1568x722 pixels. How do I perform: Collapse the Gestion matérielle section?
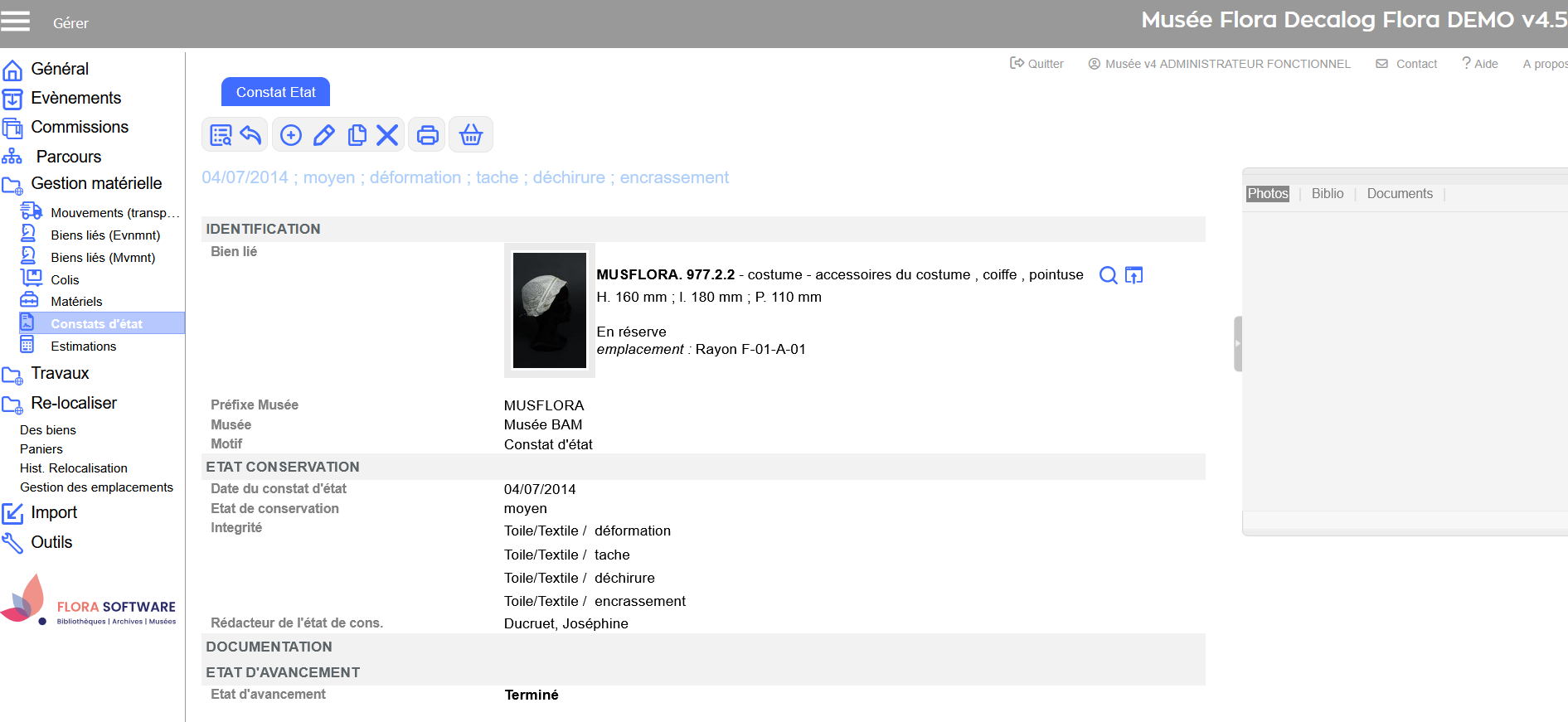96,184
